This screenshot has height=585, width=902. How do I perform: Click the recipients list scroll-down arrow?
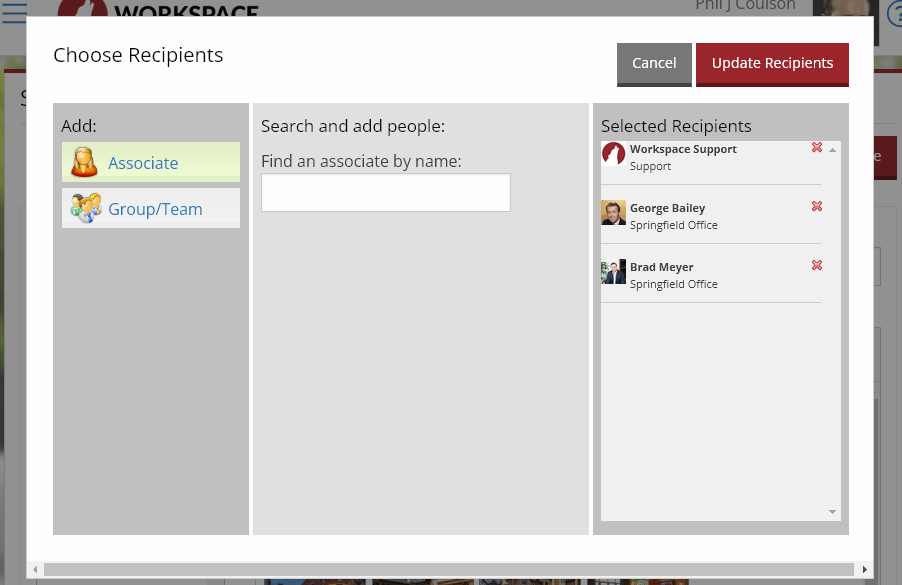pyautogui.click(x=831, y=512)
